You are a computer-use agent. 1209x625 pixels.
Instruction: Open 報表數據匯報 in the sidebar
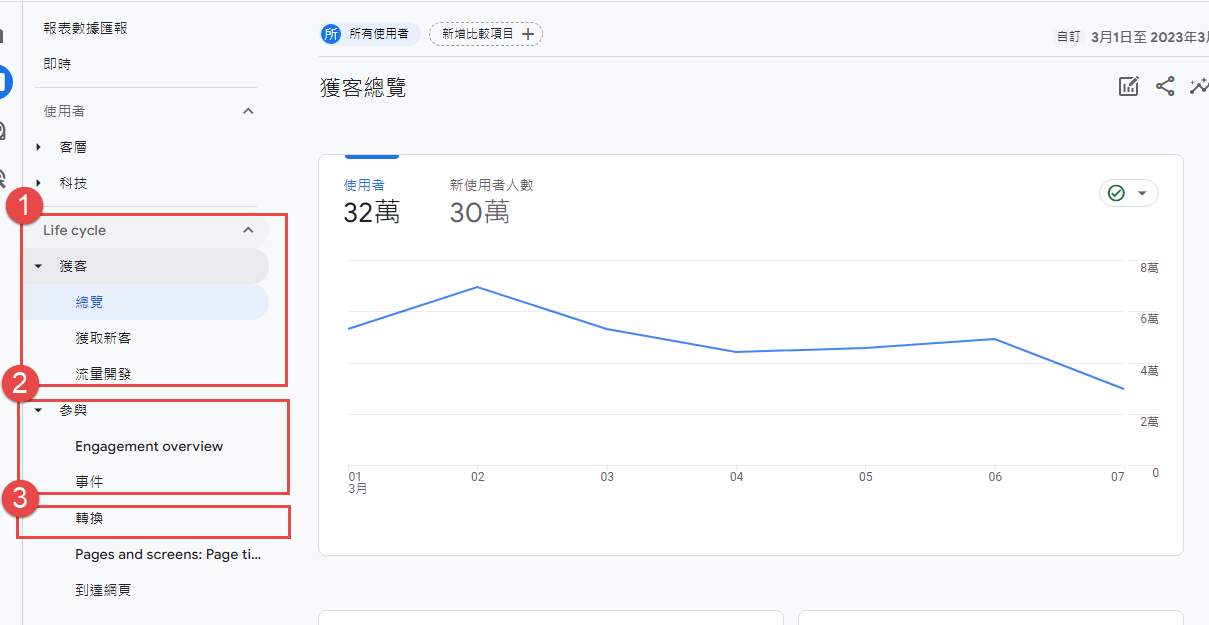tap(85, 28)
